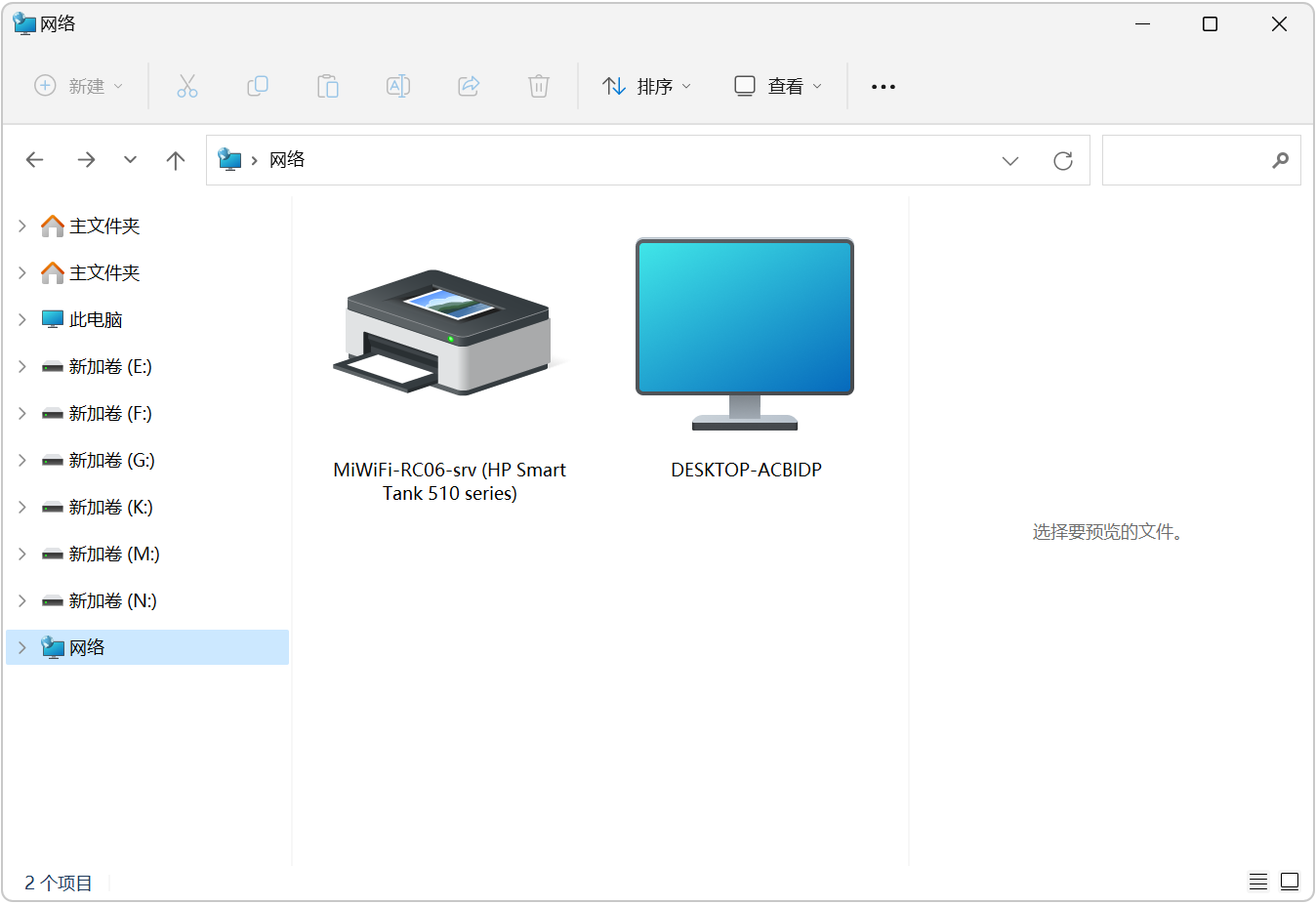Refresh the network folder view
This screenshot has height=904, width=1316.
[1063, 160]
